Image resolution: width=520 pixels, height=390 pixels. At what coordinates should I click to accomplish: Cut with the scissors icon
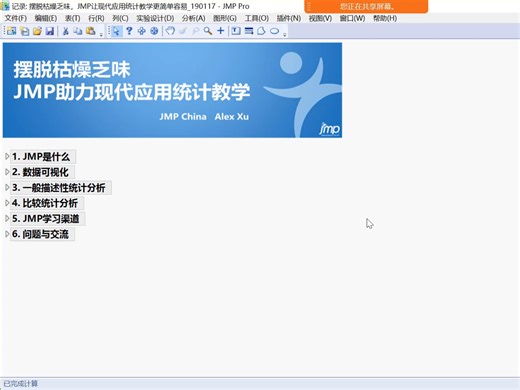(66, 31)
